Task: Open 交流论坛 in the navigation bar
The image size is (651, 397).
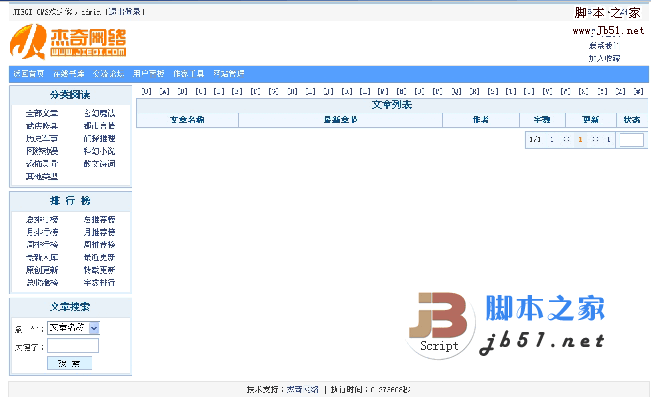Action: pyautogui.click(x=108, y=74)
